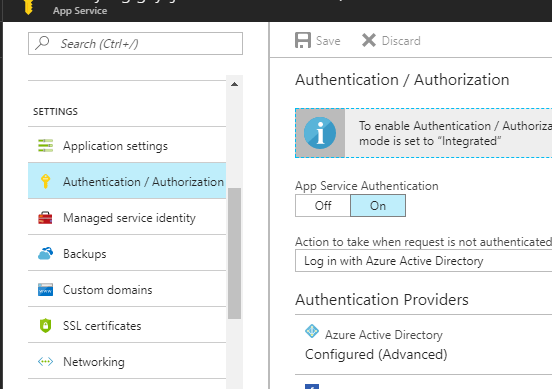Click the scroll up arrow in sidebar
This screenshot has height=389, width=552.
[x=234, y=84]
